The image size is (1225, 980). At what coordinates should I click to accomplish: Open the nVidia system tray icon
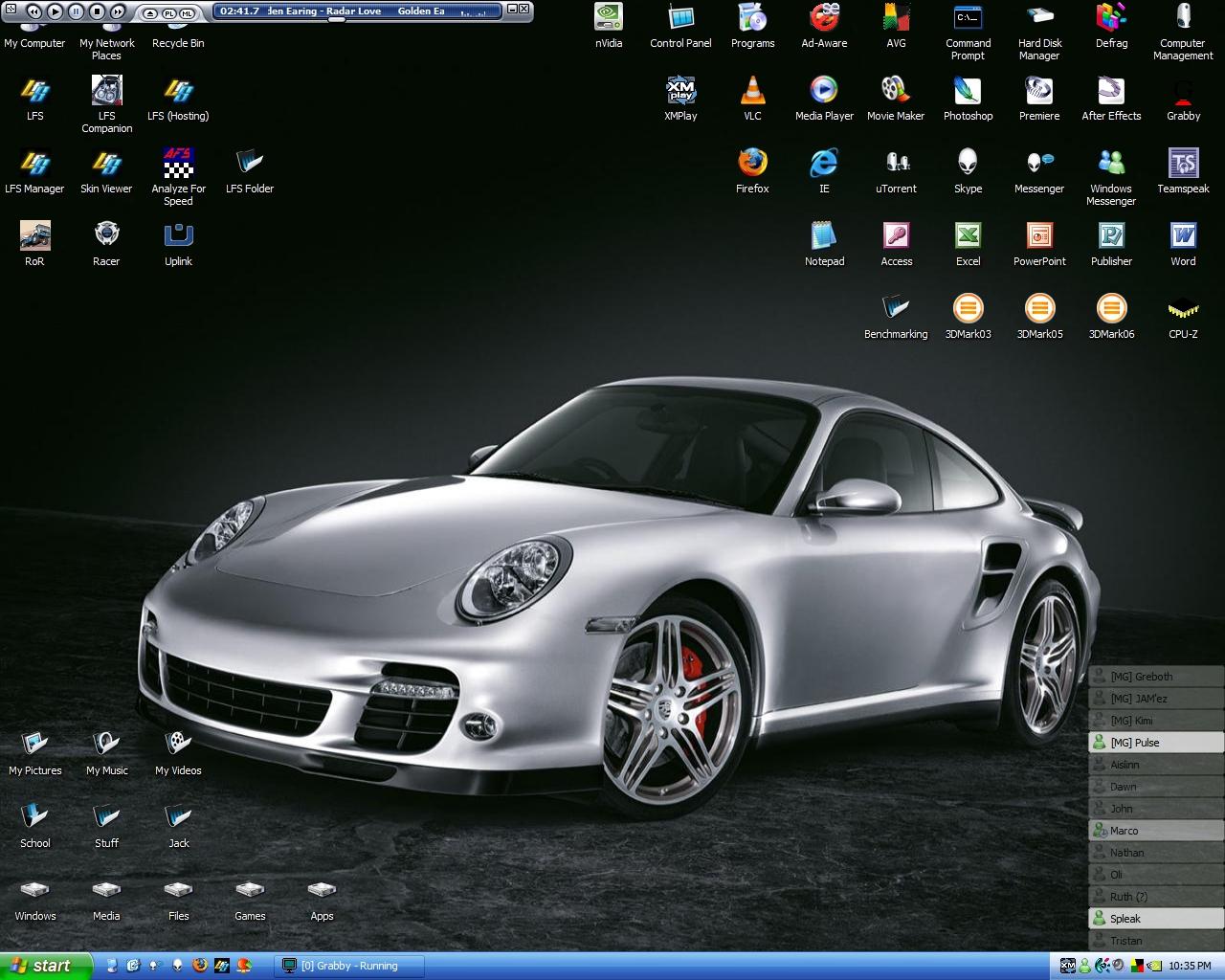tap(1154, 966)
